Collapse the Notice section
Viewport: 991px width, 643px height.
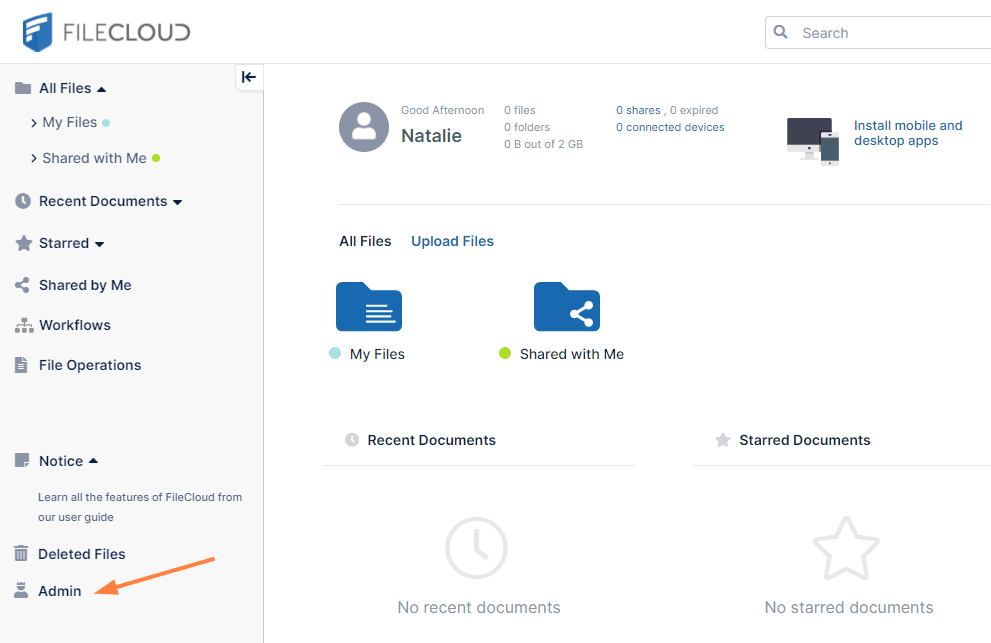(x=94, y=461)
